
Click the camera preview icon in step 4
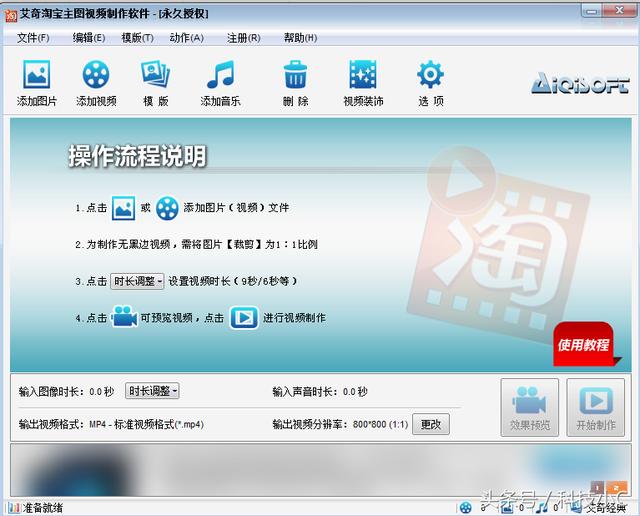[124, 317]
